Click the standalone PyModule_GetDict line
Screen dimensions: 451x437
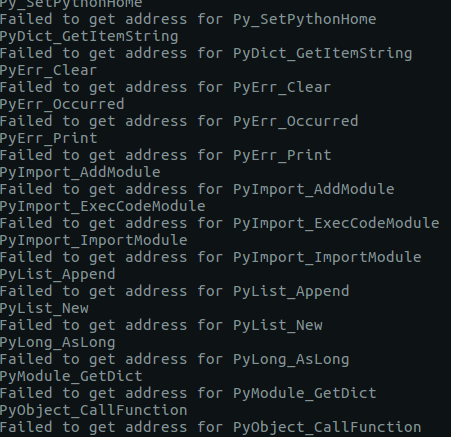click(x=71, y=376)
